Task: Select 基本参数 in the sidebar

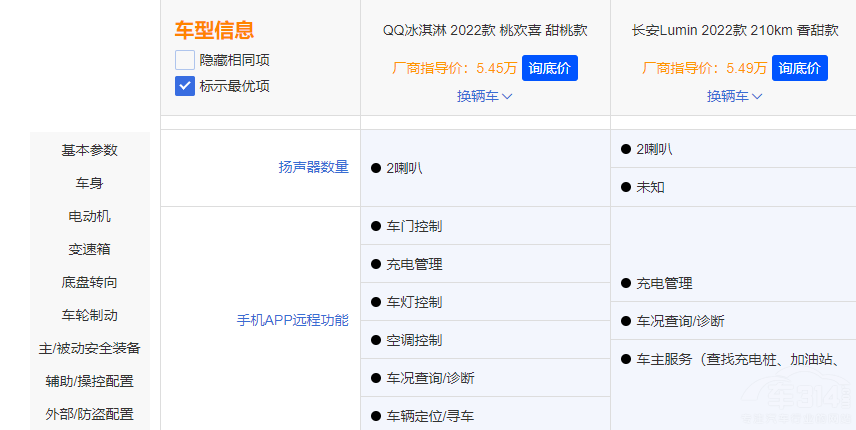Action: (x=90, y=150)
